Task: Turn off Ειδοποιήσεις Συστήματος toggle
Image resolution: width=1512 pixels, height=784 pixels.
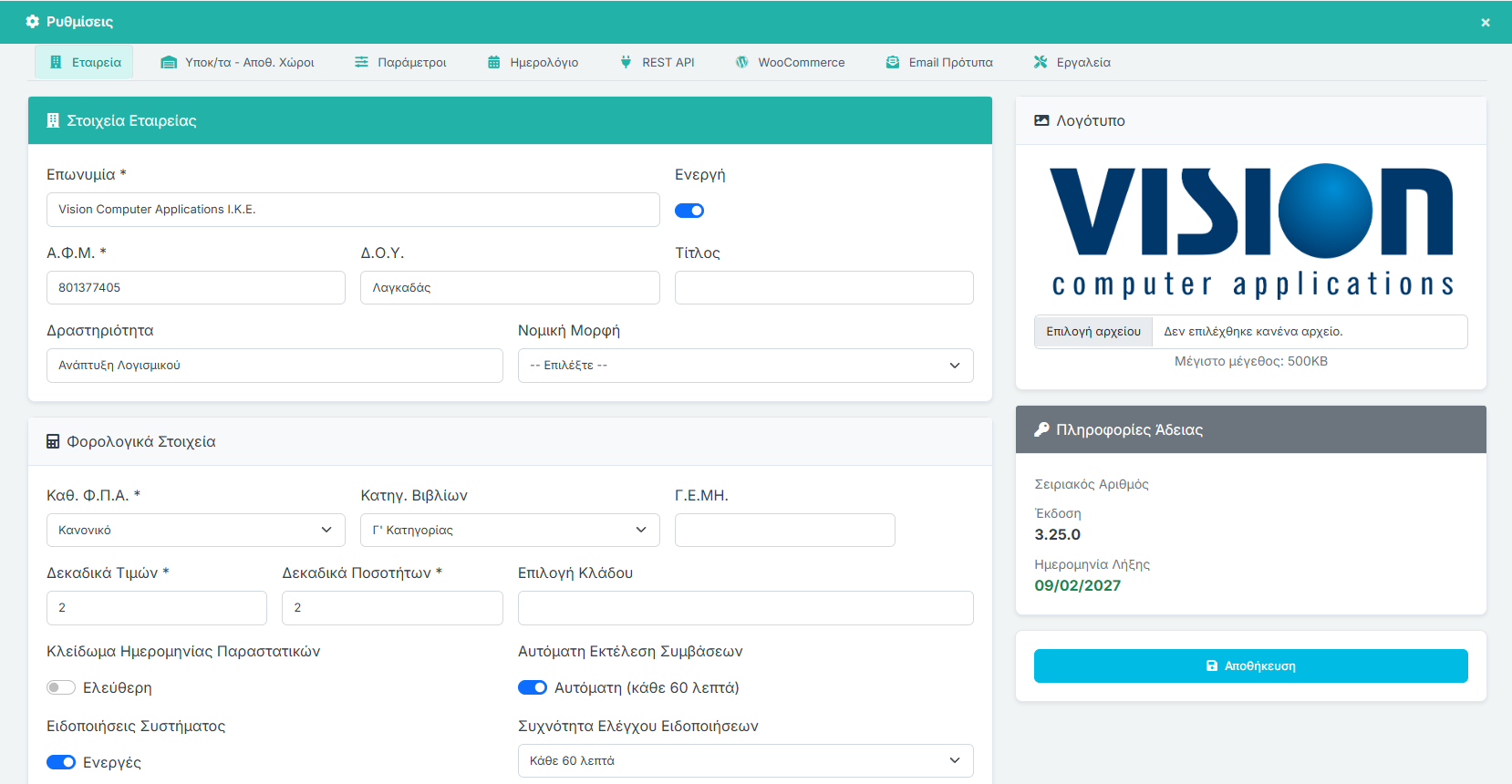Action: [x=61, y=762]
